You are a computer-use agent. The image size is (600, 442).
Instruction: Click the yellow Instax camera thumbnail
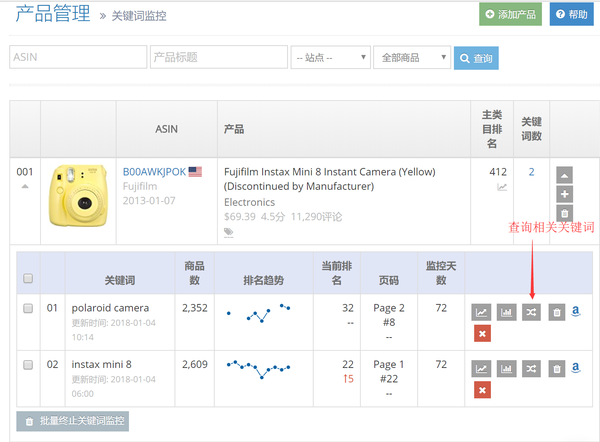[x=78, y=195]
